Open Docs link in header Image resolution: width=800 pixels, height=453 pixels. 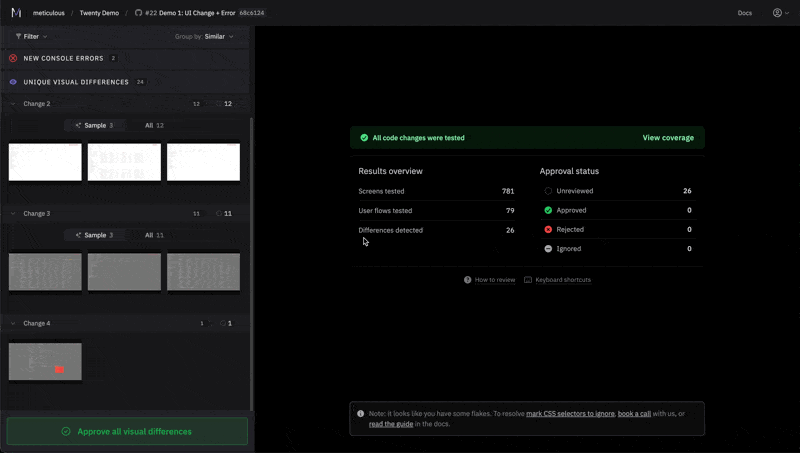click(744, 13)
